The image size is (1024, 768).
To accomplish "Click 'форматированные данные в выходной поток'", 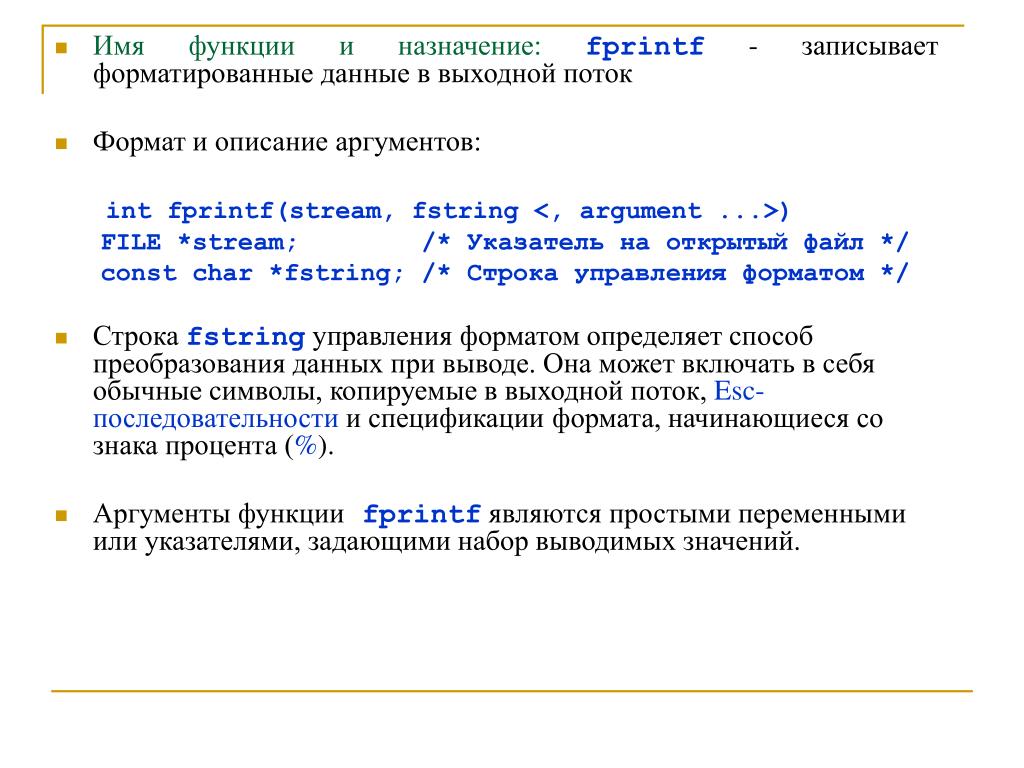I will click(x=362, y=74).
